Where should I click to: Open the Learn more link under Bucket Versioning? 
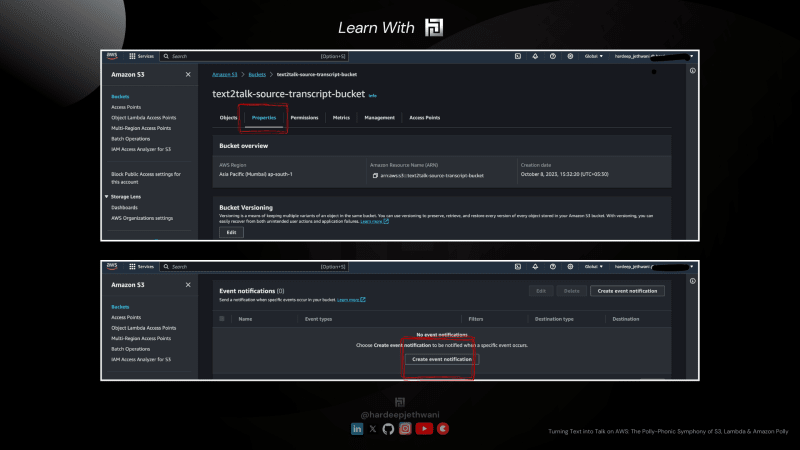point(374,221)
